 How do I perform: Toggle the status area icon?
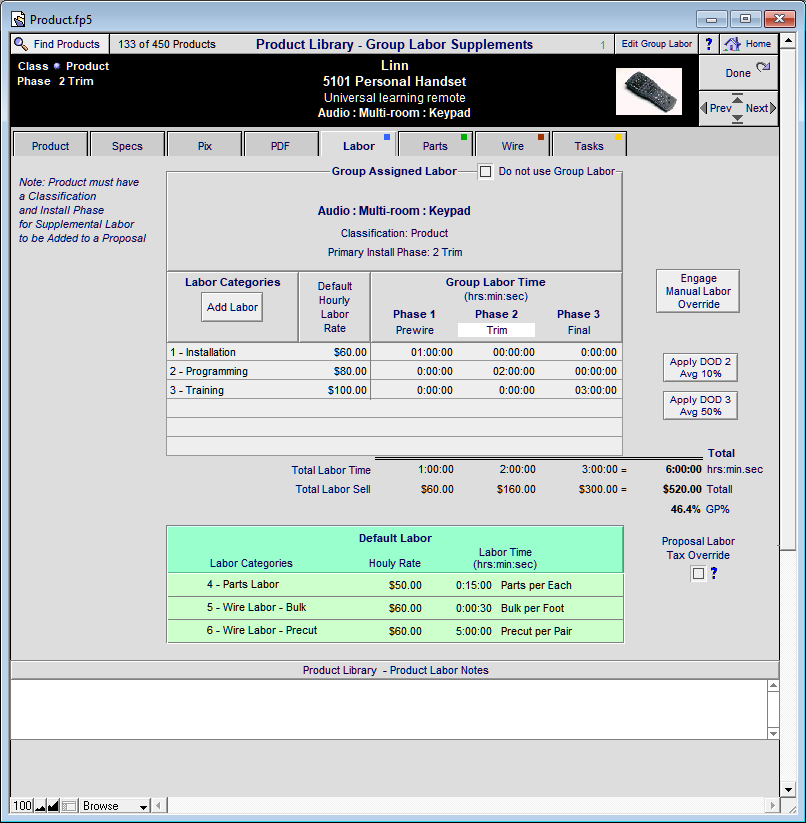click(x=69, y=806)
